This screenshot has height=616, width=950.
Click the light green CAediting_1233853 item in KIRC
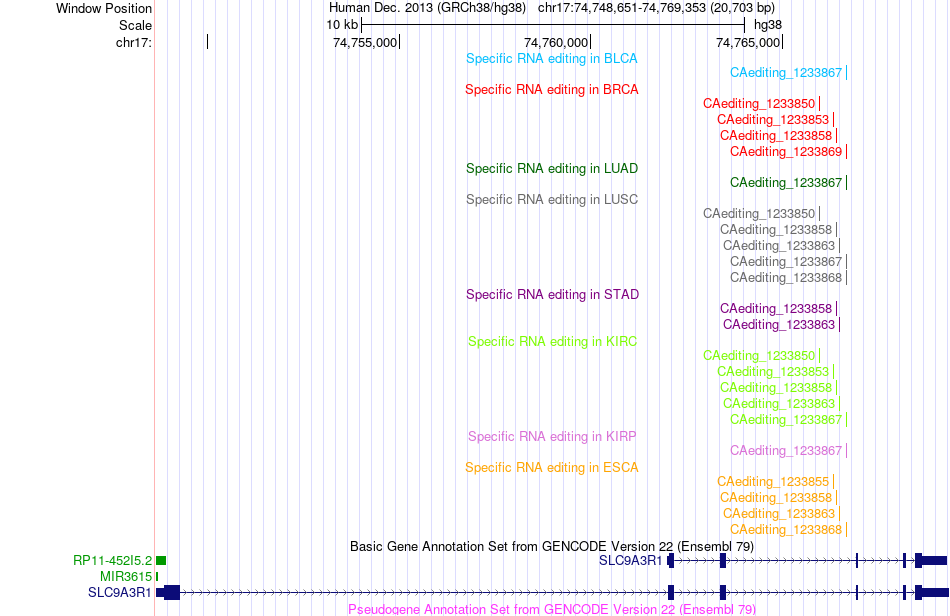(x=772, y=372)
